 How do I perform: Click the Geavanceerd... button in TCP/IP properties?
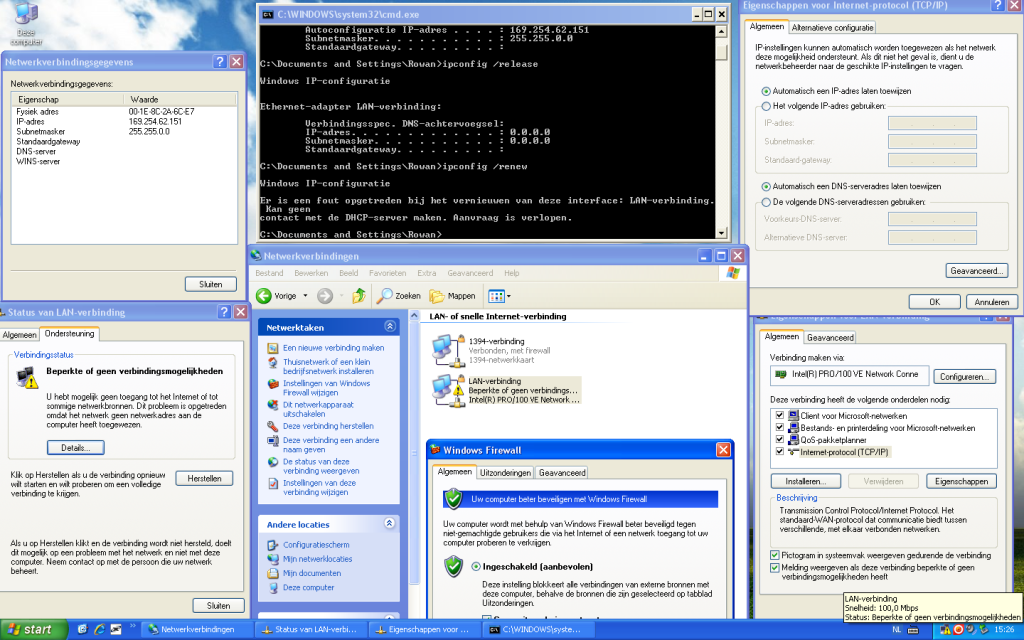point(976,270)
